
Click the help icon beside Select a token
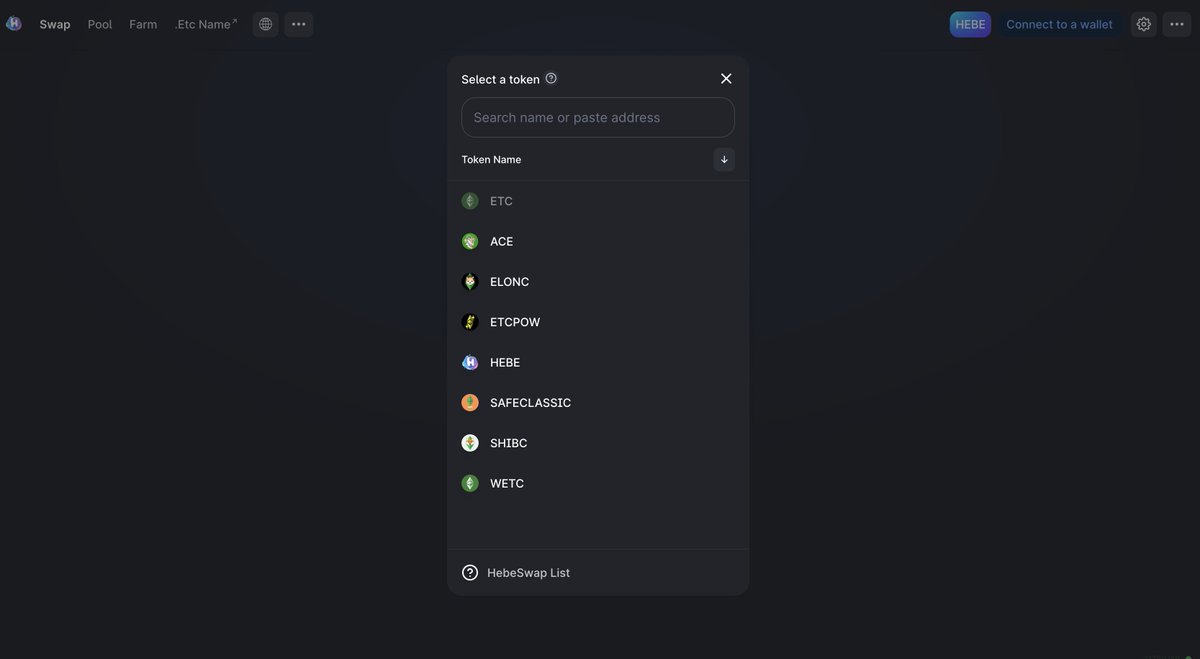(x=551, y=78)
